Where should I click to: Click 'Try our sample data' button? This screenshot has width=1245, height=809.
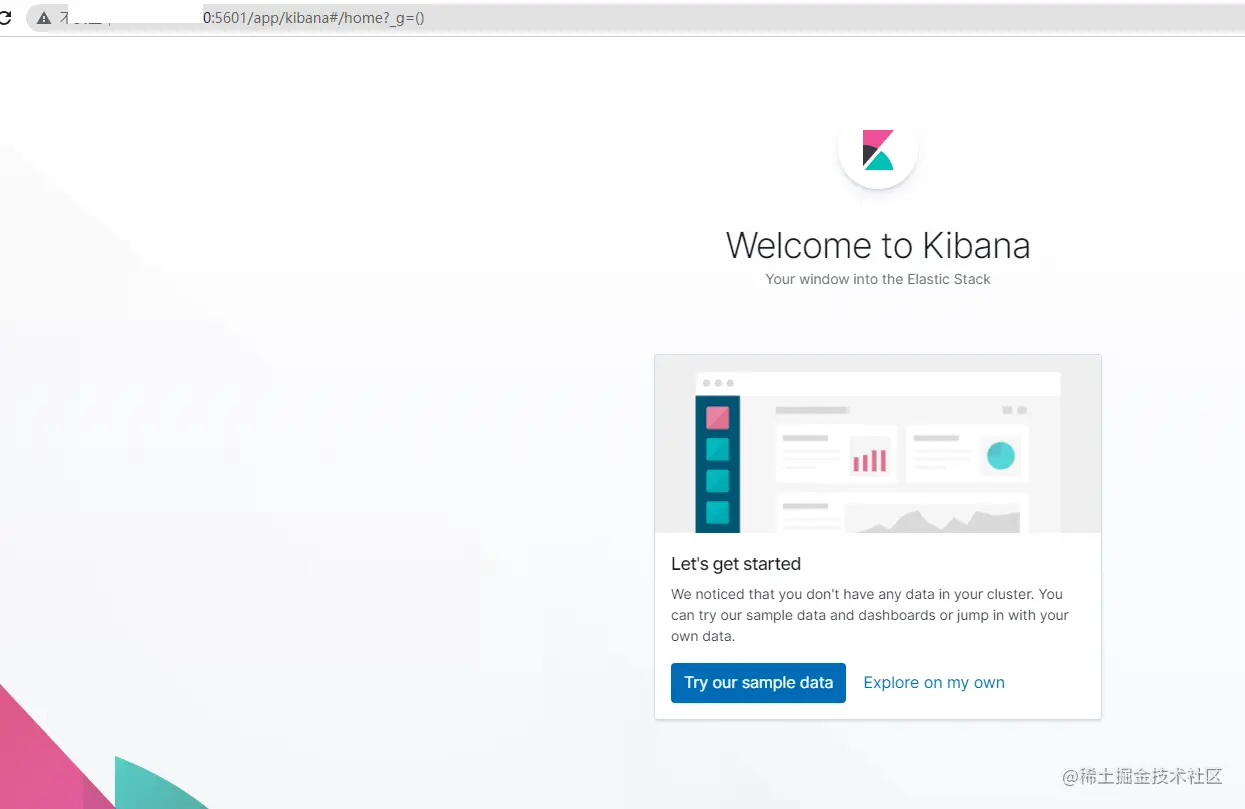(x=758, y=683)
